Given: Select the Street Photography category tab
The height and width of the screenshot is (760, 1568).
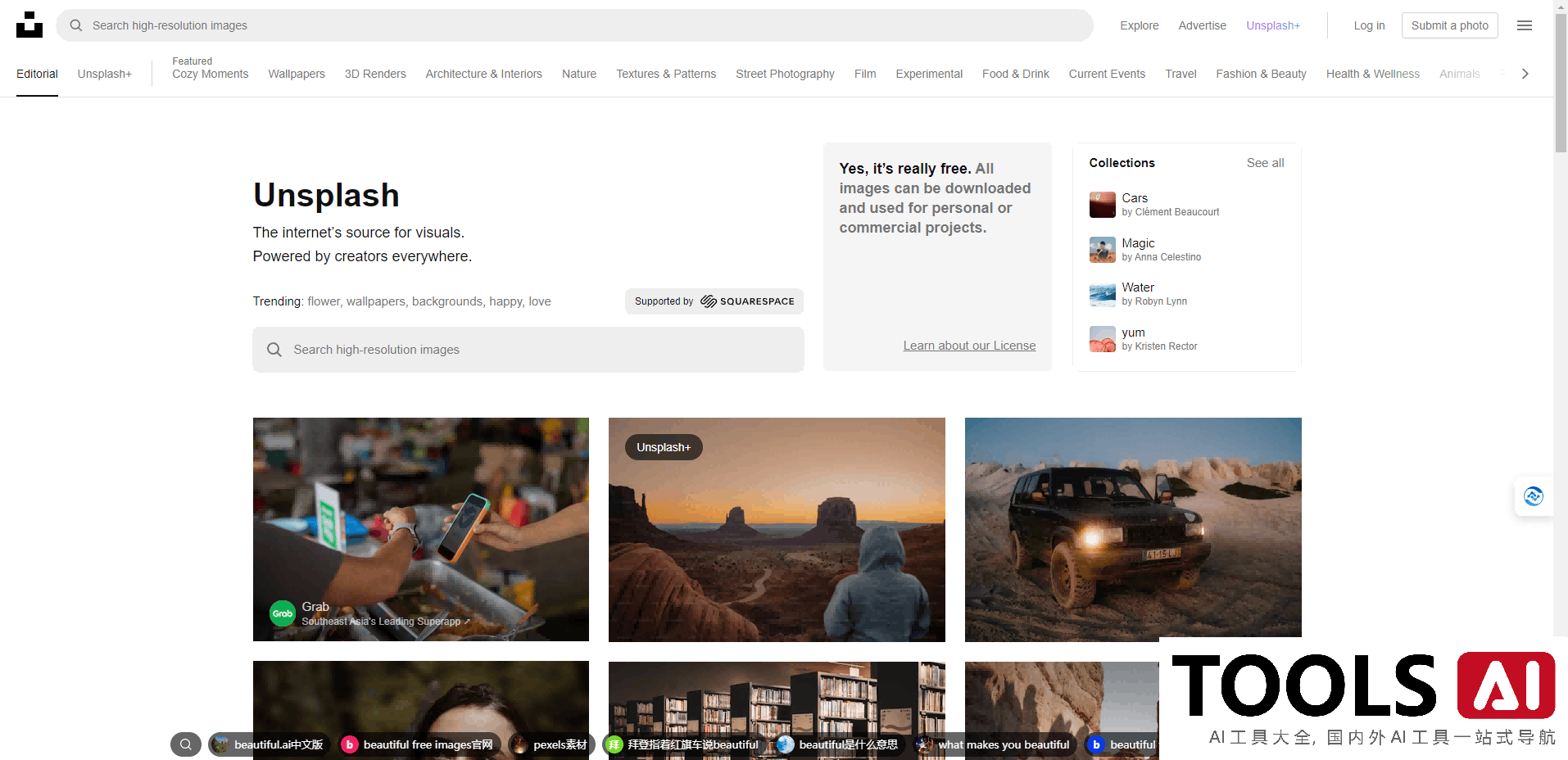Looking at the screenshot, I should point(785,74).
